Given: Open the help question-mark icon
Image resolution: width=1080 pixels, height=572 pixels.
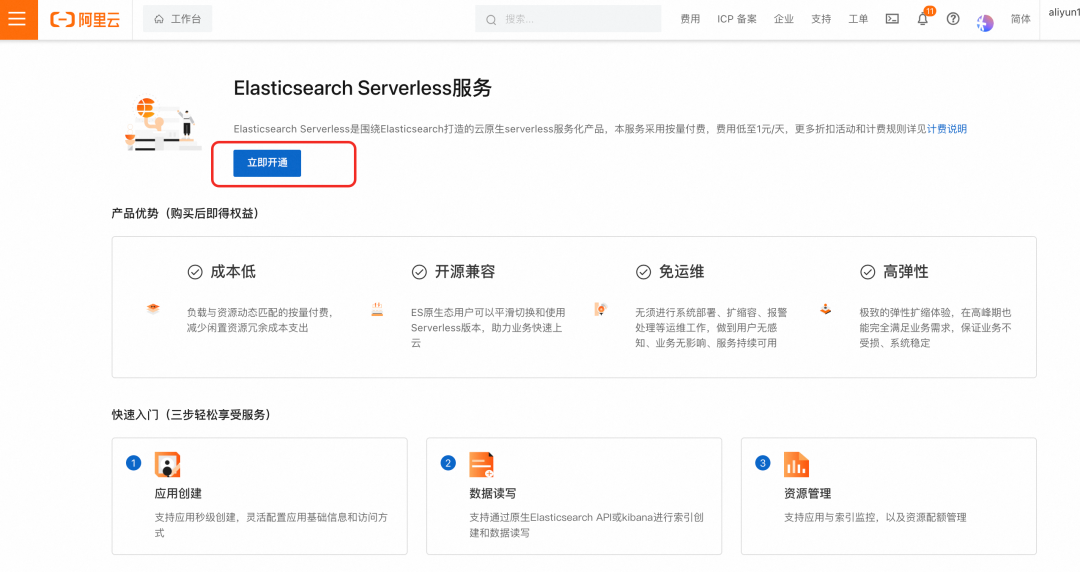Looking at the screenshot, I should [953, 19].
